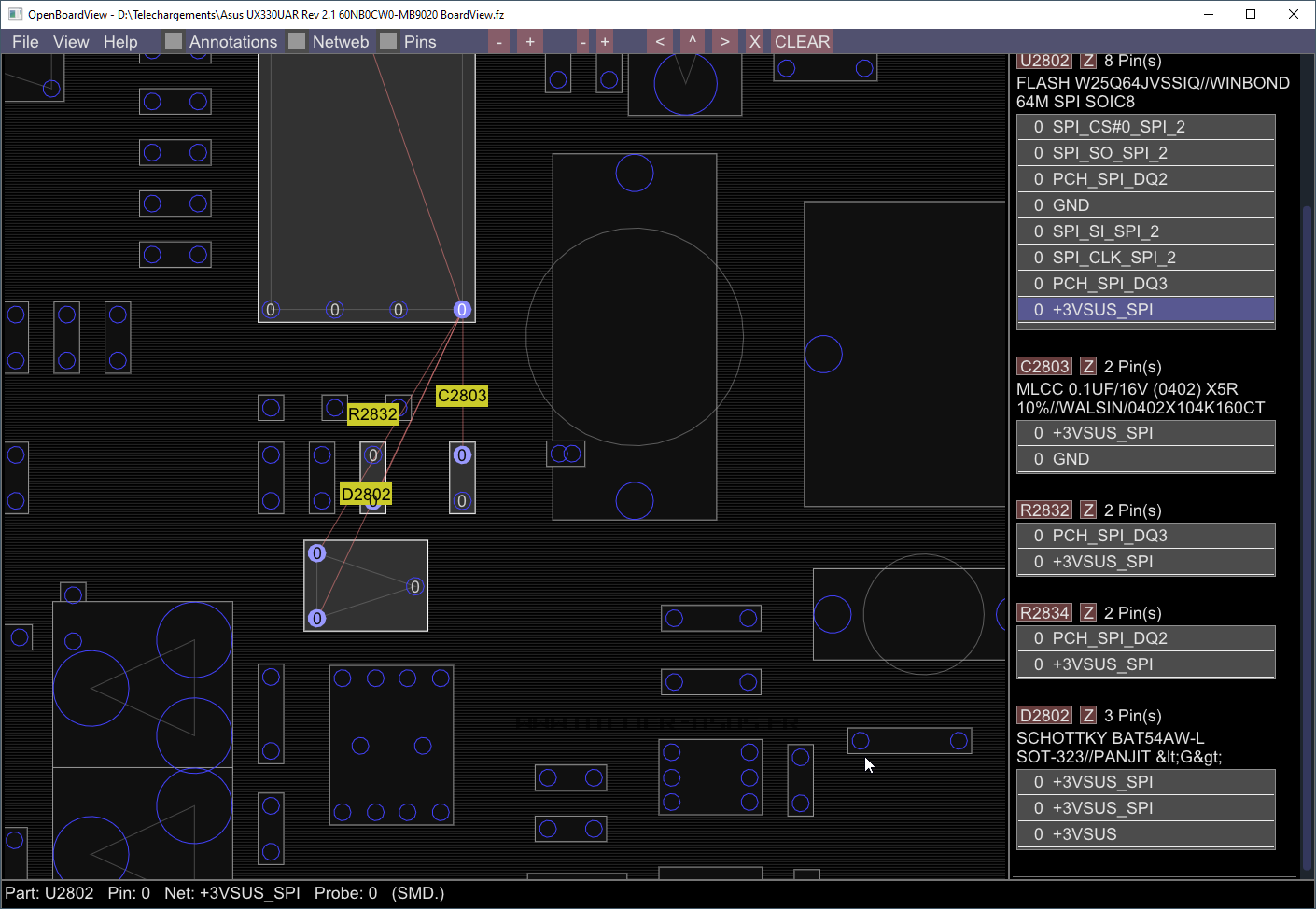Click the Z button beside R2834
Image resolution: width=1316 pixels, height=909 pixels.
1087,613
